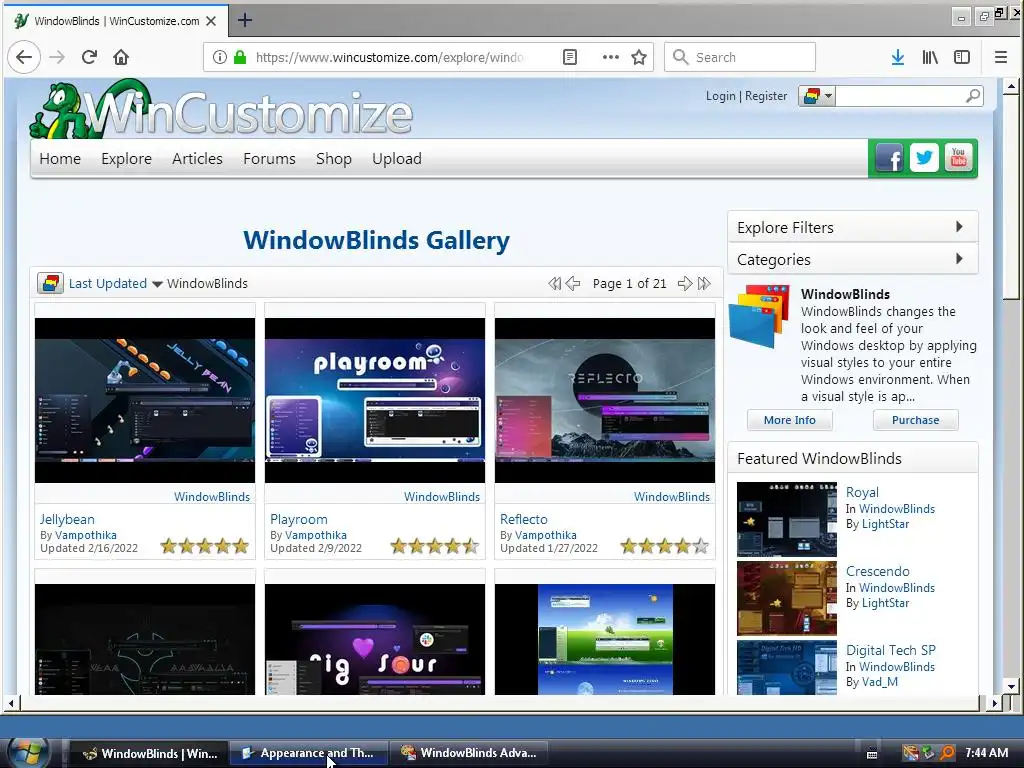This screenshot has height=768, width=1024.
Task: Click the Register link
Action: (766, 96)
